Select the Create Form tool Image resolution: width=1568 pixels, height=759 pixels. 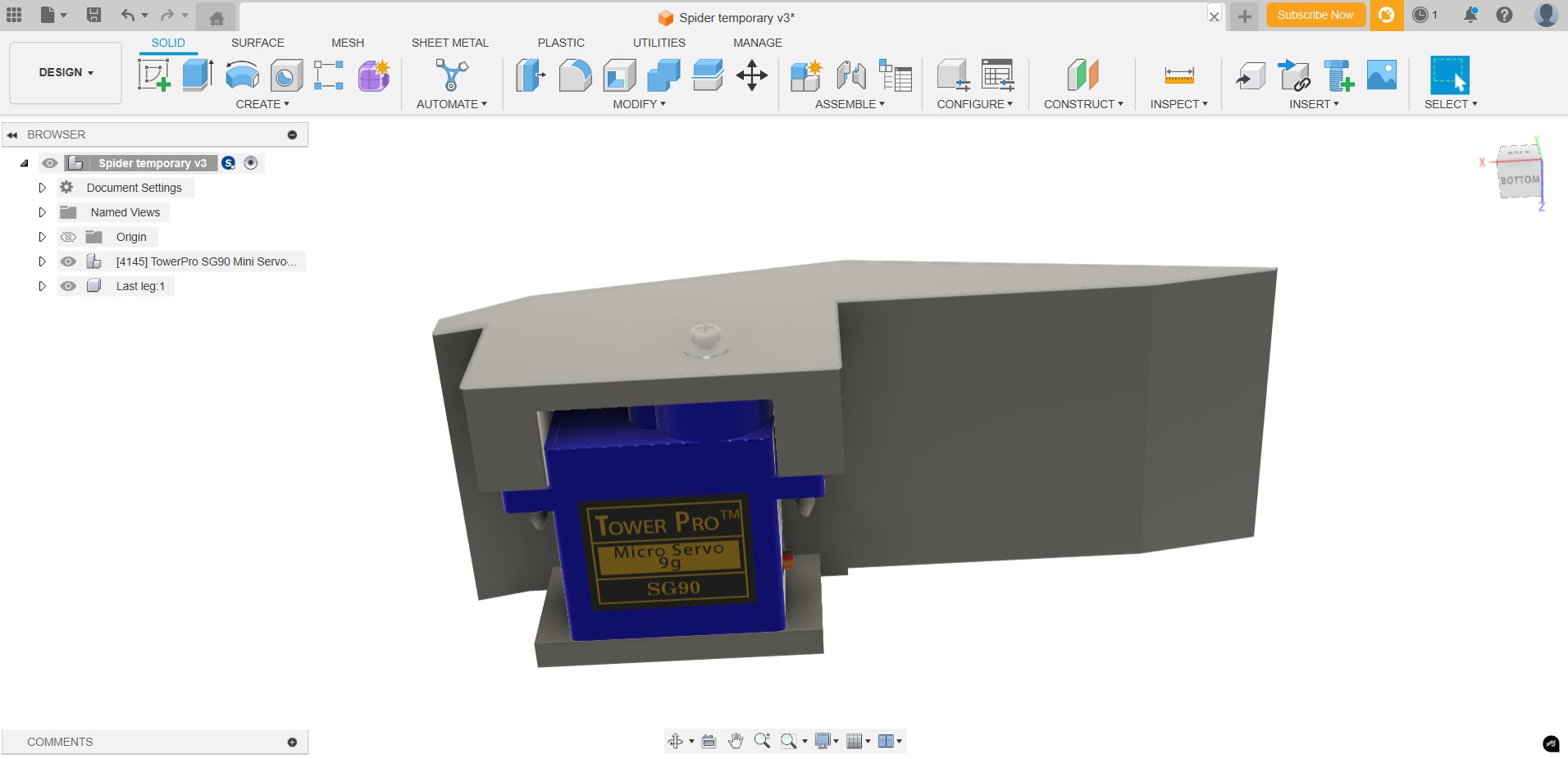(374, 75)
